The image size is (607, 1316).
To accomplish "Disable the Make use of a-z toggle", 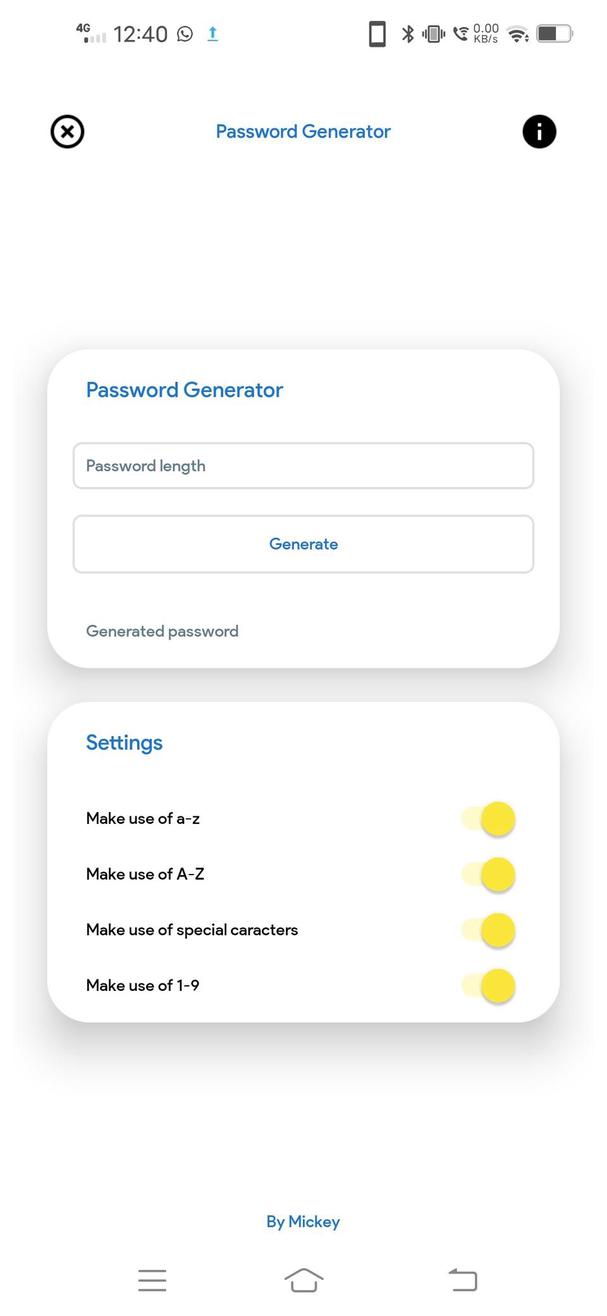I will (490, 818).
